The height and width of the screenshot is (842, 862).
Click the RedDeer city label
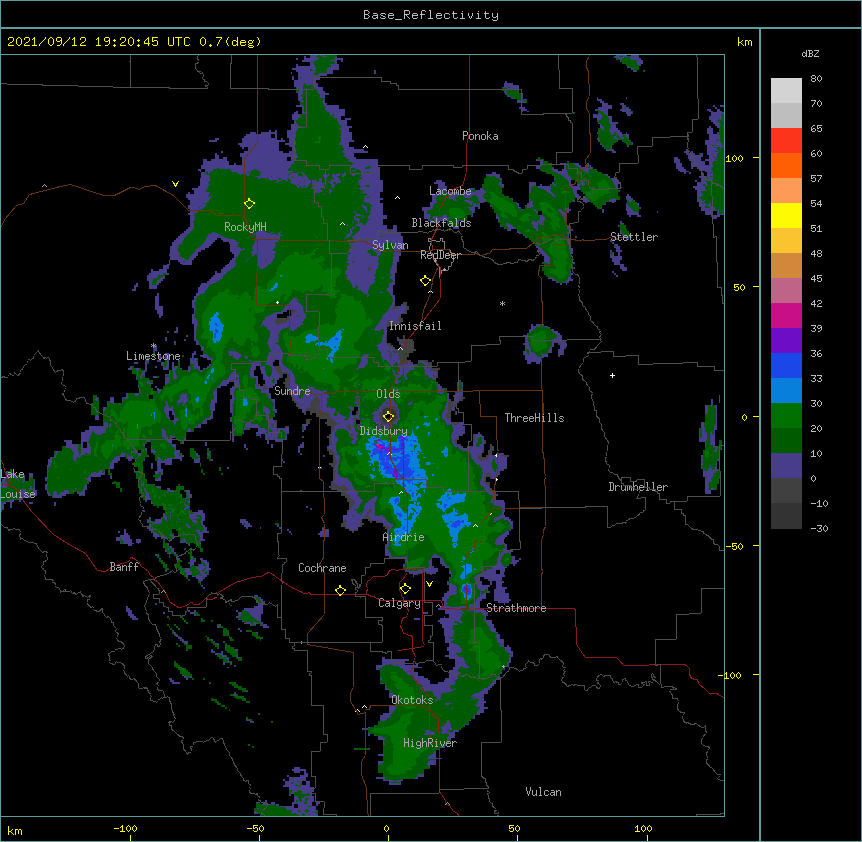(440, 255)
